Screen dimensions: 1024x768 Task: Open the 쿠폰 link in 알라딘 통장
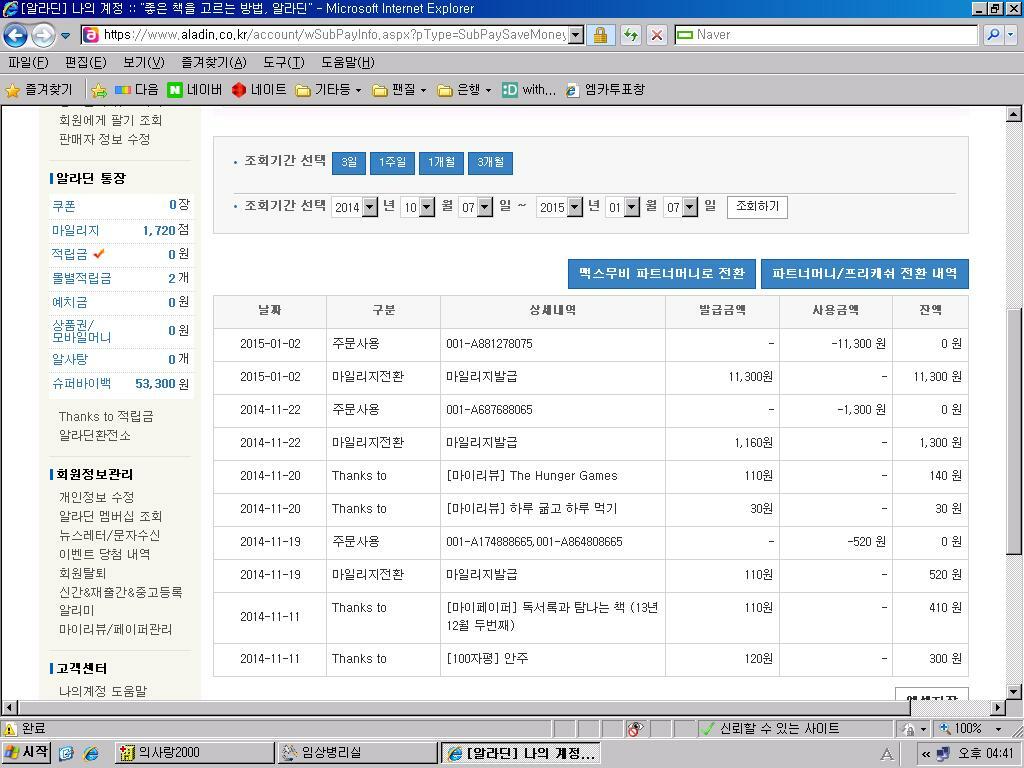[64, 206]
